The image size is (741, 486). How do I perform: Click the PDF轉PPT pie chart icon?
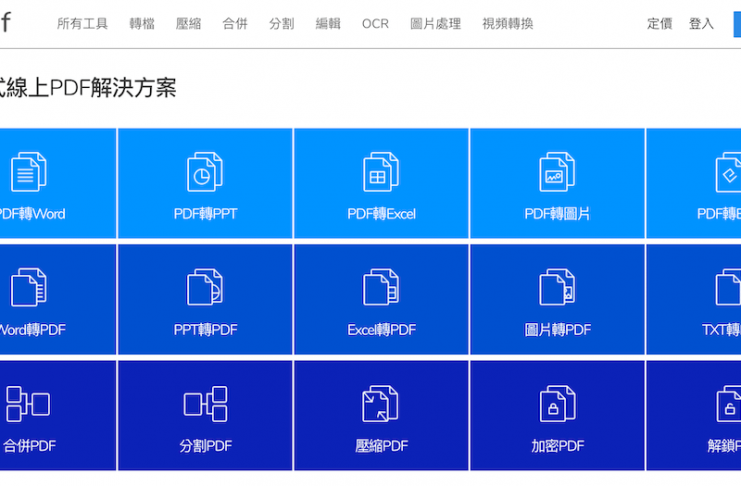coord(205,172)
